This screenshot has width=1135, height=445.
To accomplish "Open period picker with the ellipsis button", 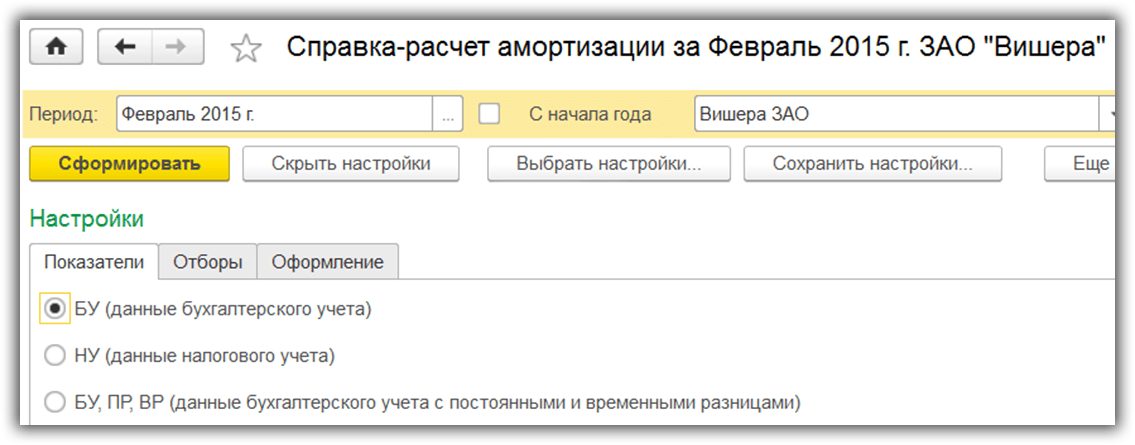I will [x=447, y=114].
